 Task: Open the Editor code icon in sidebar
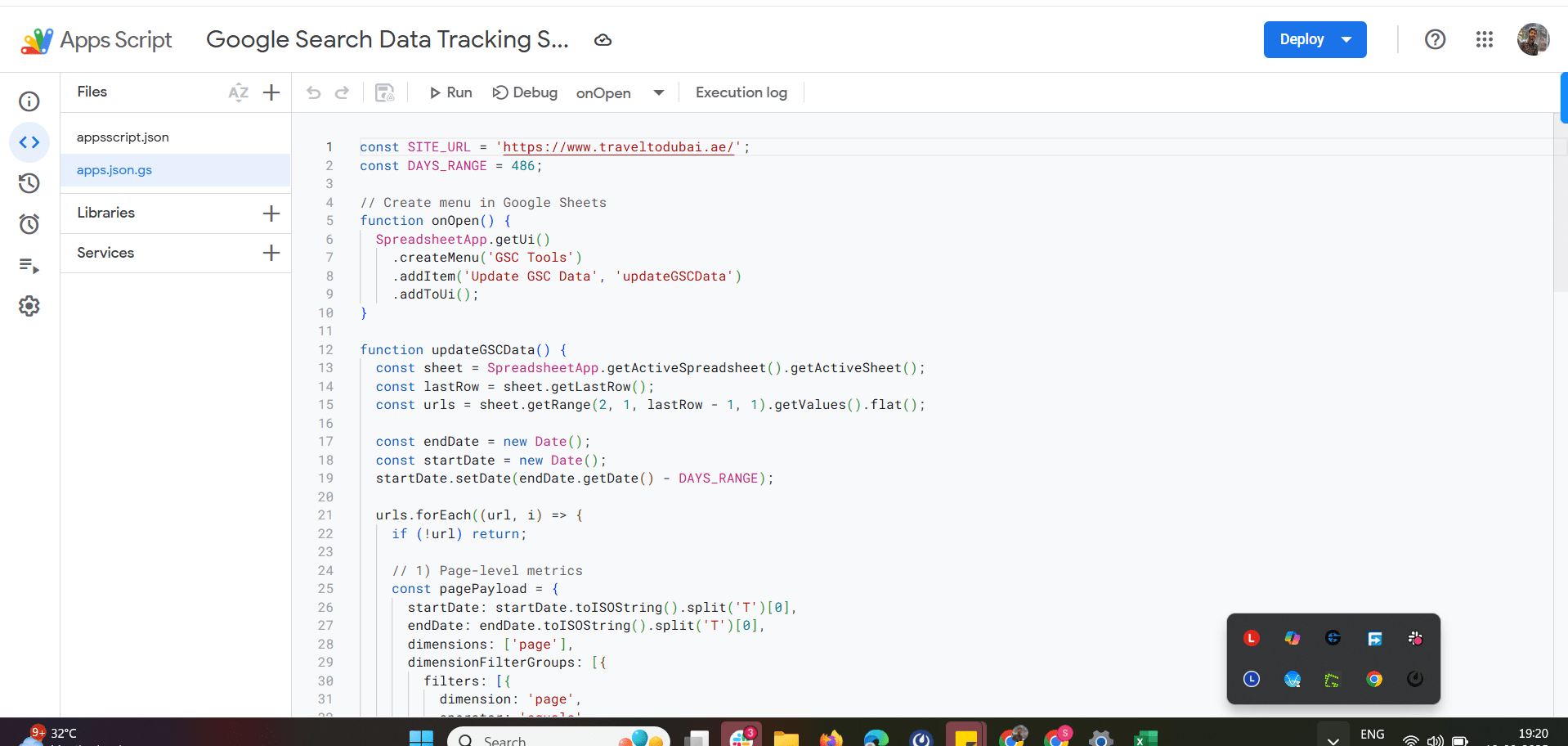tap(29, 142)
